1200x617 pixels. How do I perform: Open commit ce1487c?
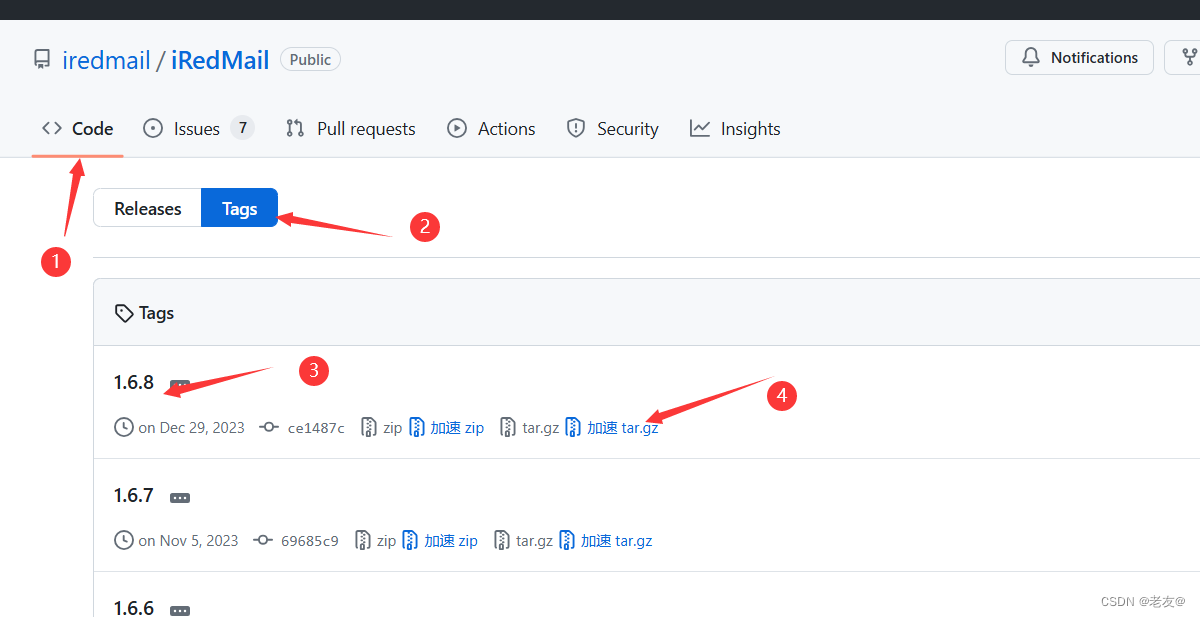click(x=316, y=428)
